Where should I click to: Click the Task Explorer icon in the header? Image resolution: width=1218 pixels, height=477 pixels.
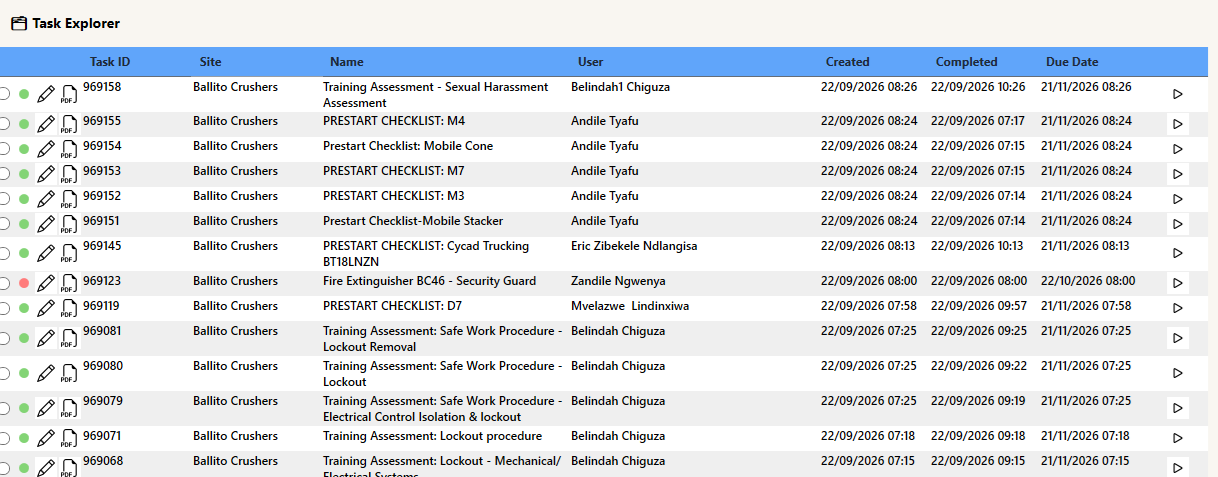(x=19, y=23)
